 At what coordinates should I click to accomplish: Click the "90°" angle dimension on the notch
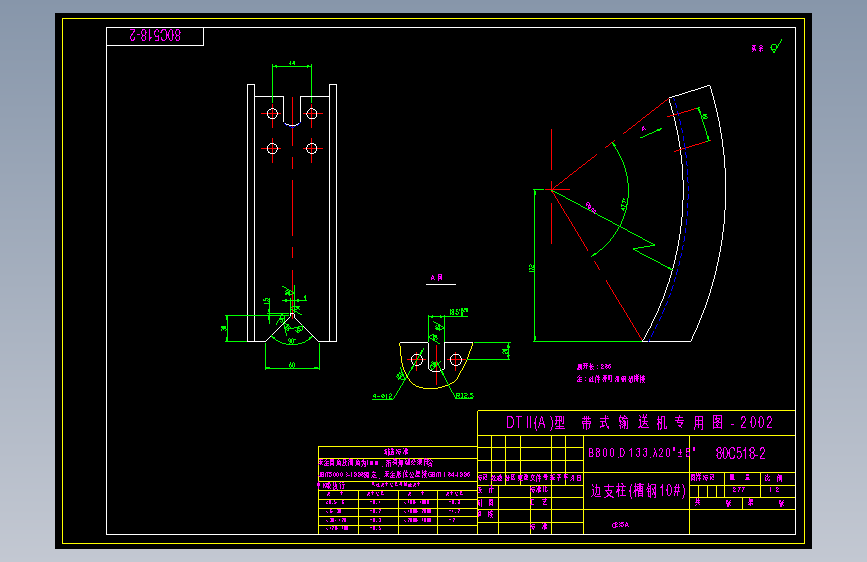pyautogui.click(x=291, y=341)
